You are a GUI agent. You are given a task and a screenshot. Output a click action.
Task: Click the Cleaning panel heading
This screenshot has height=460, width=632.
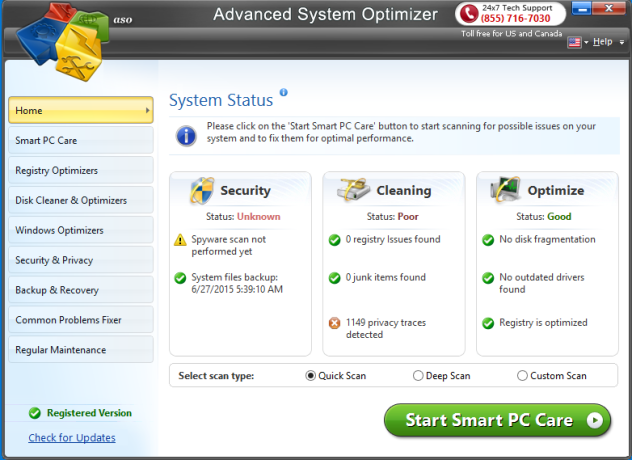(404, 190)
